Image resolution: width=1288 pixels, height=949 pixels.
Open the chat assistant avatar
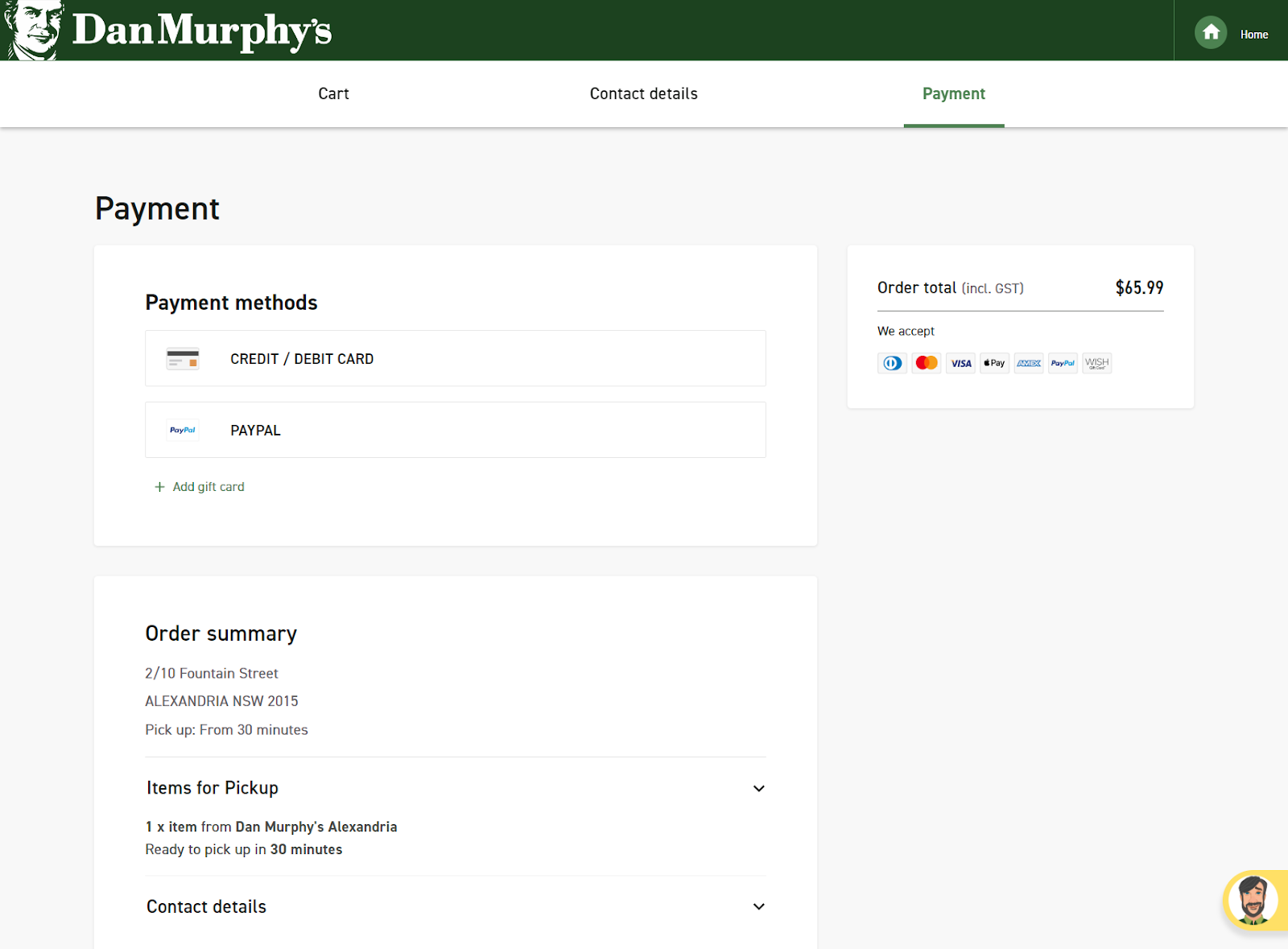point(1253,899)
